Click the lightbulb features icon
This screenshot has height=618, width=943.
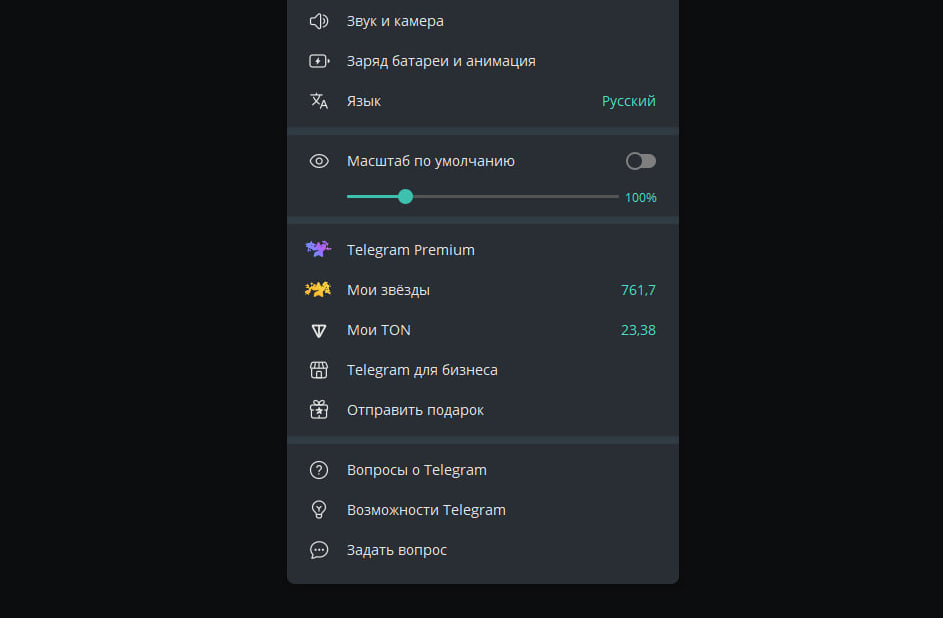coord(319,510)
